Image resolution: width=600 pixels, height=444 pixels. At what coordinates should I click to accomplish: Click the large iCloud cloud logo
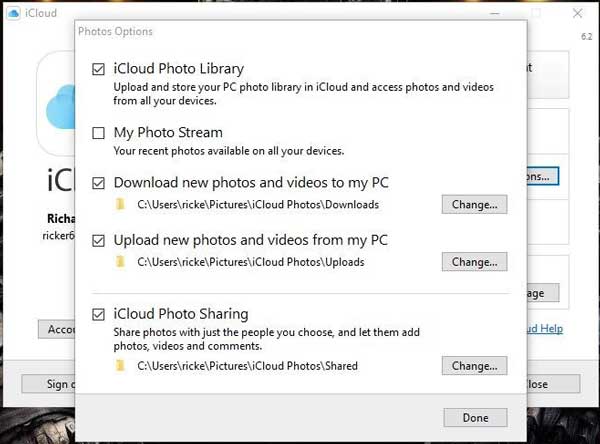[60, 107]
